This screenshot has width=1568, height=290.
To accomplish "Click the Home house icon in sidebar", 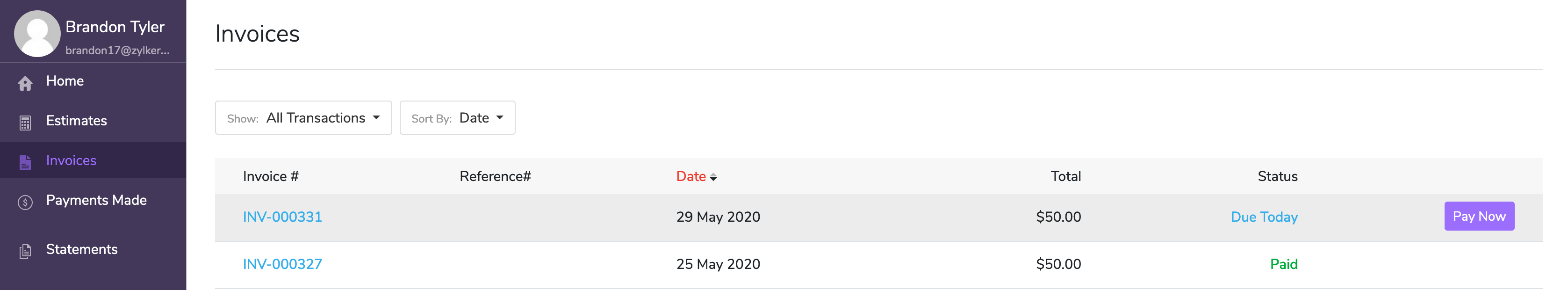I will click(x=25, y=83).
